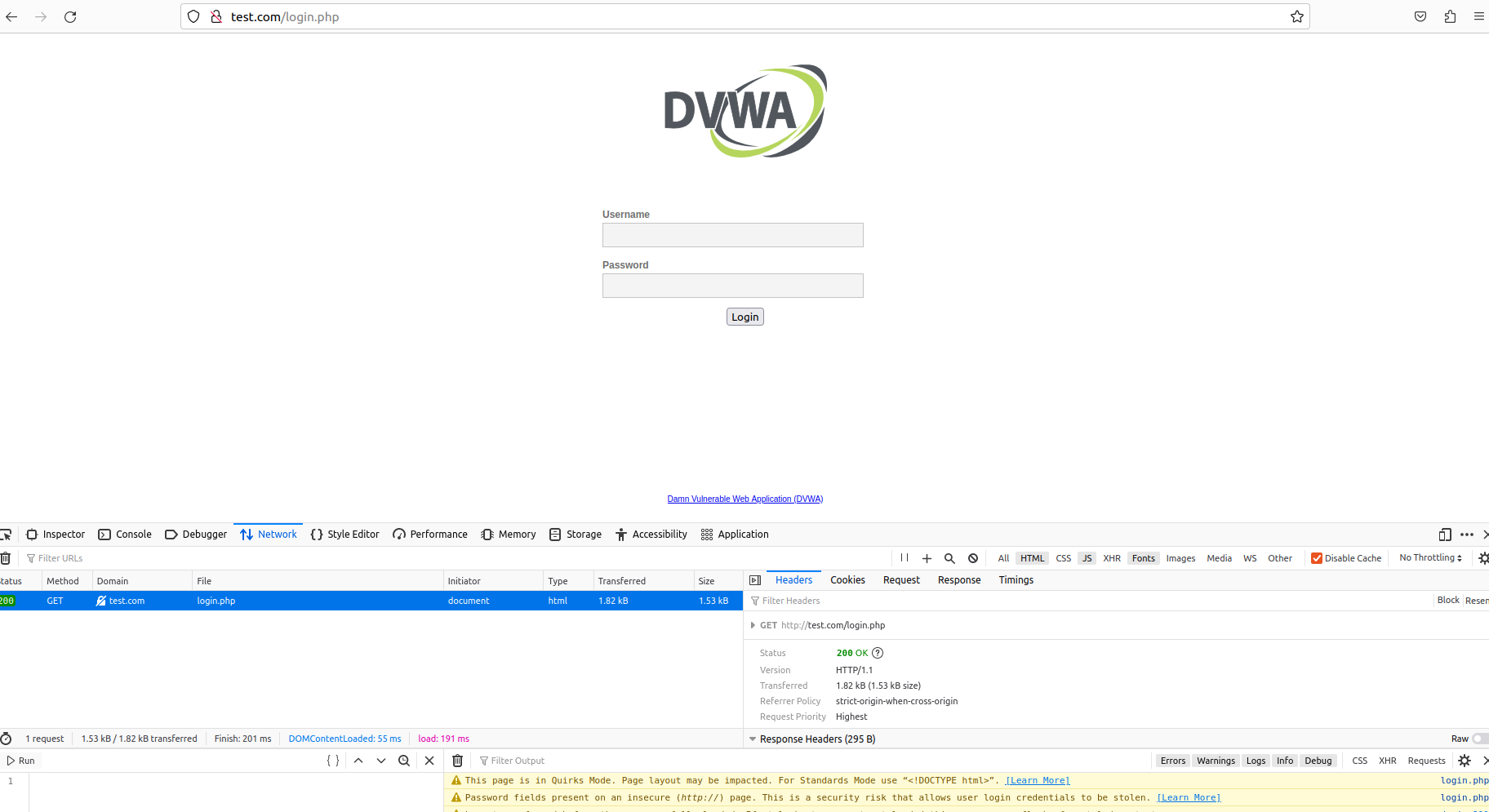Screen dimensions: 1489x812
Task: Click the Username input field
Action: tap(733, 235)
